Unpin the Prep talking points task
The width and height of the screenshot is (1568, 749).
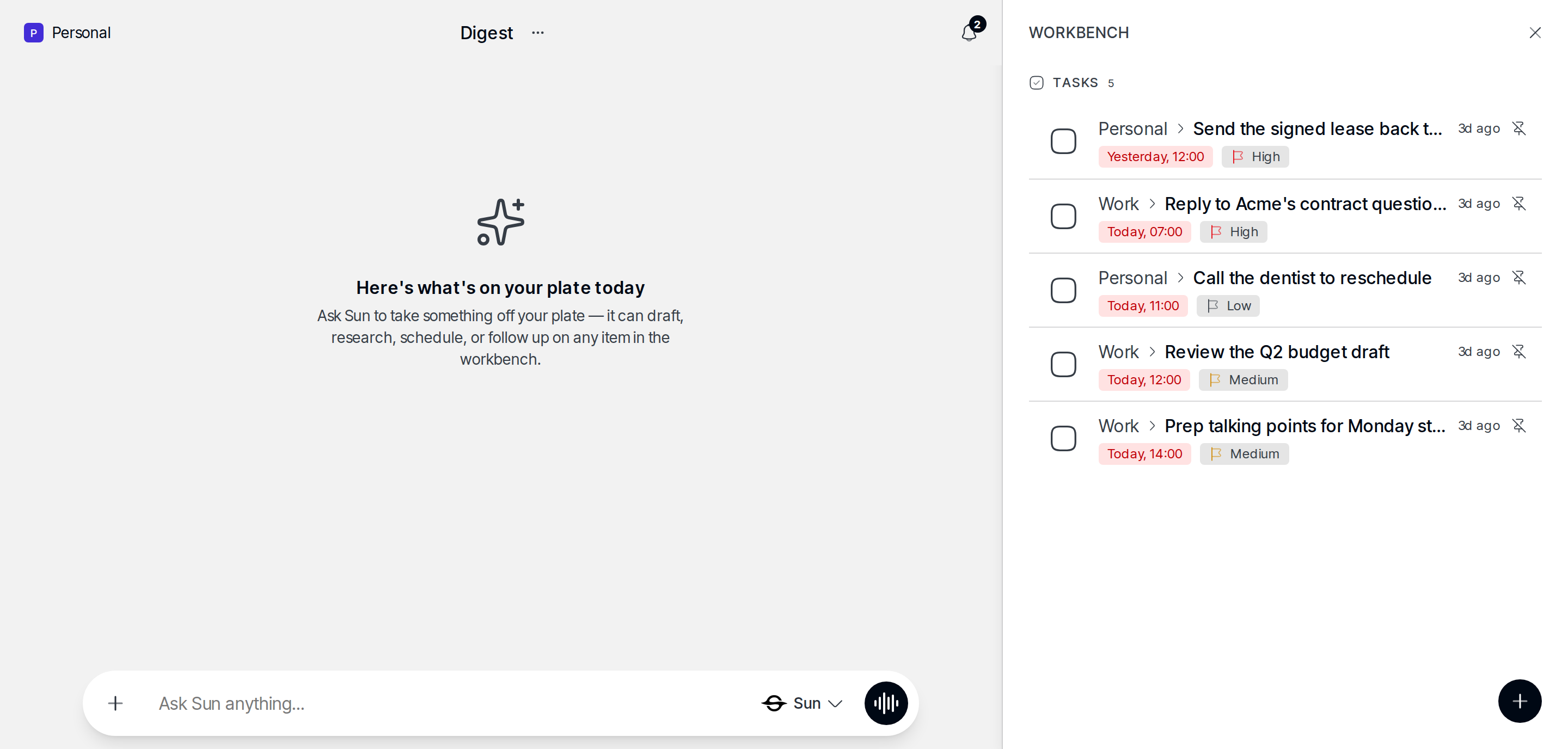pyautogui.click(x=1518, y=425)
